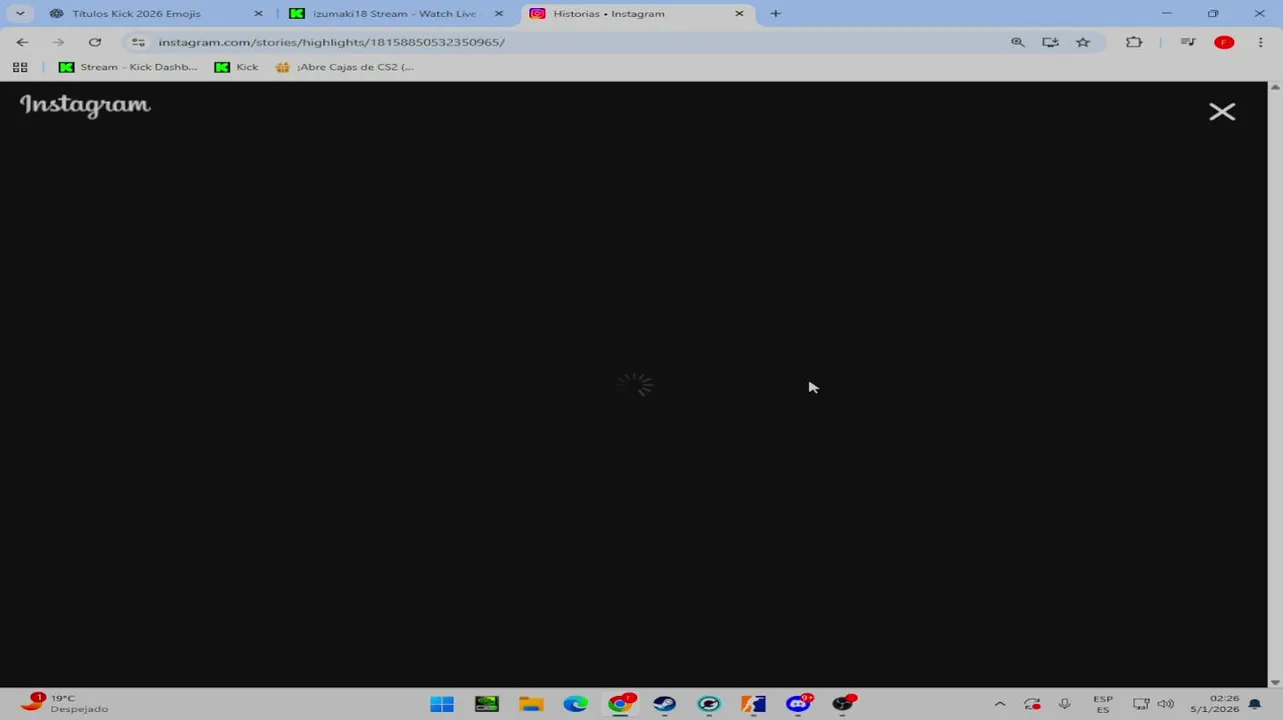The image size is (1283, 720).
Task: Open a new browser tab
Action: tap(775, 14)
